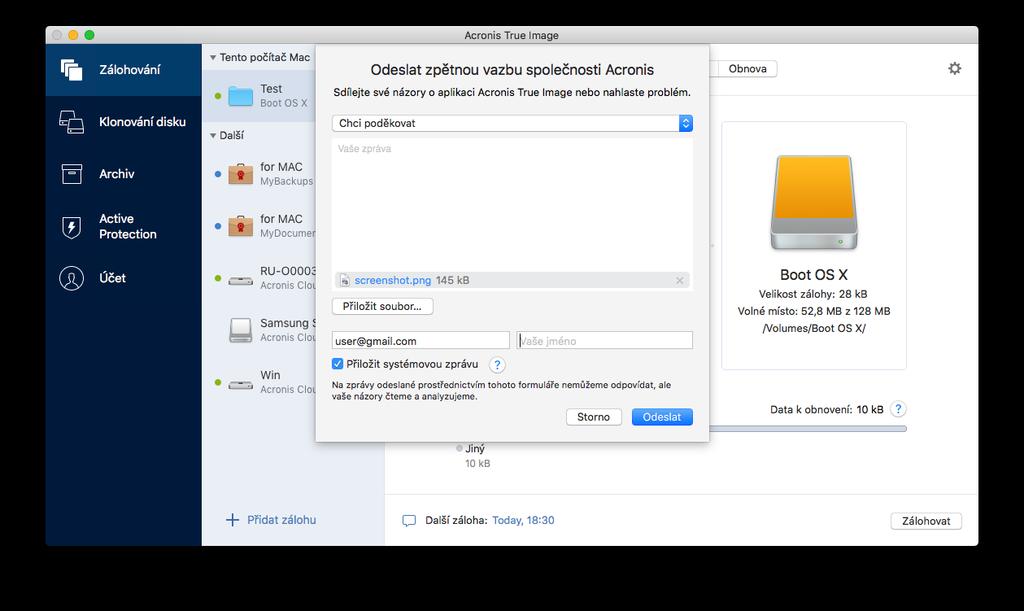Image resolution: width=1024 pixels, height=611 pixels.
Task: Select the Test Boot OS X backup
Action: pos(259,96)
